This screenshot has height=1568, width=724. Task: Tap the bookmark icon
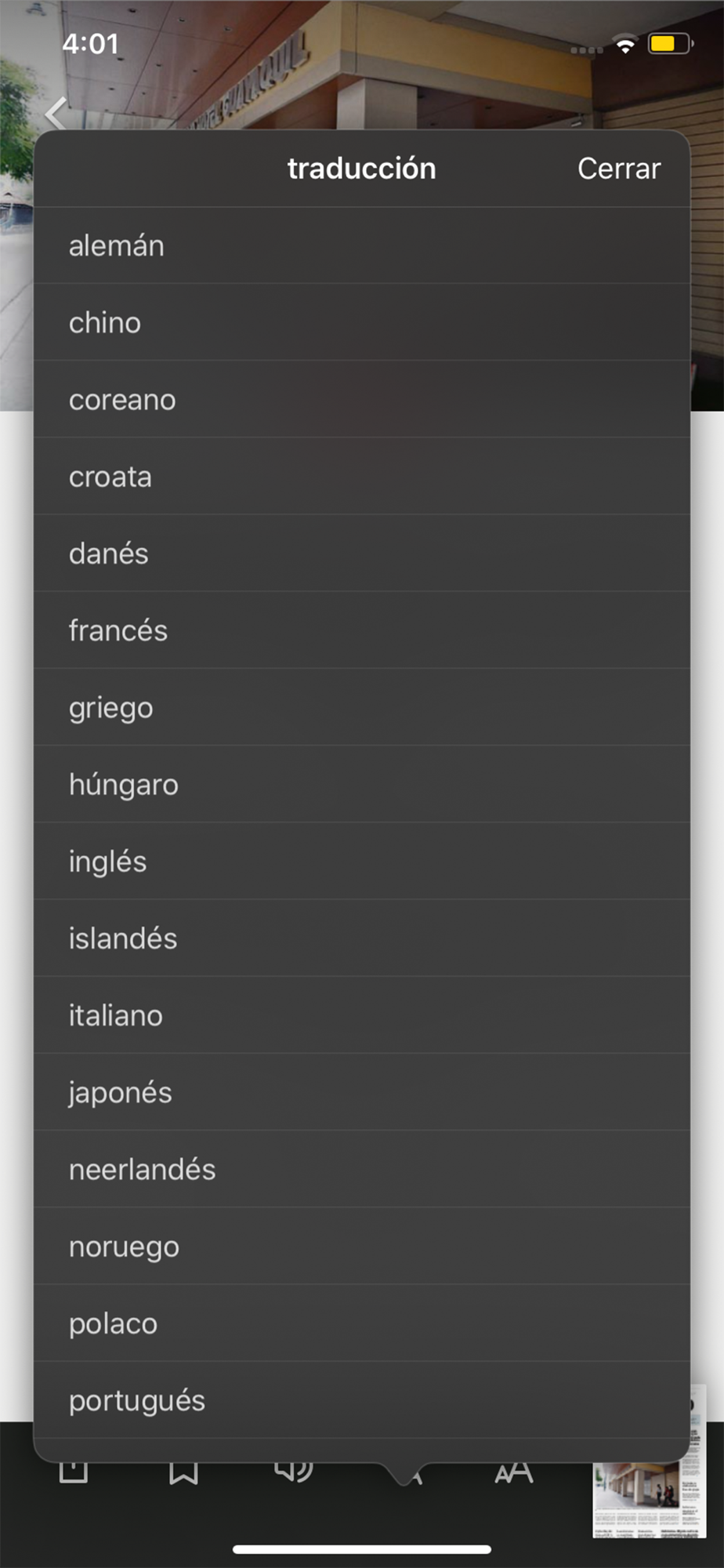tap(183, 1472)
